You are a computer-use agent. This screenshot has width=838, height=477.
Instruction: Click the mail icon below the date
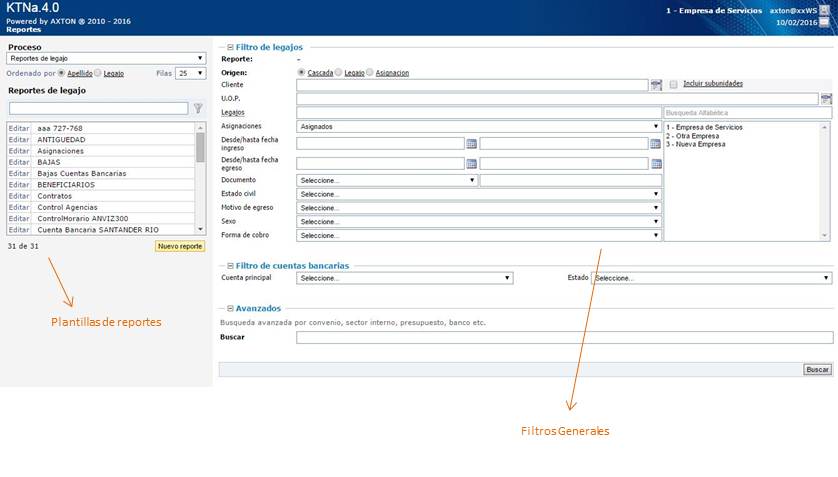(823, 21)
